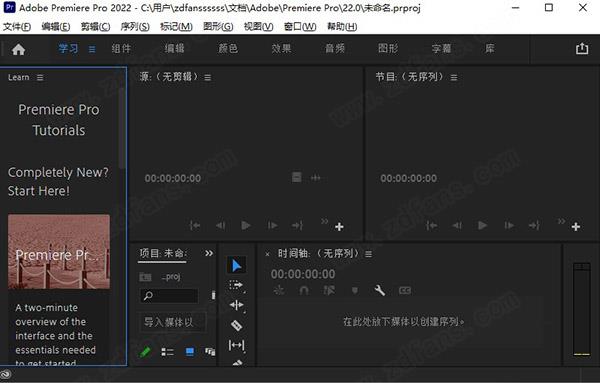Viewport: 600px width, 383px height.
Task: Step forward one frame in Source monitor
Action: [x=272, y=225]
